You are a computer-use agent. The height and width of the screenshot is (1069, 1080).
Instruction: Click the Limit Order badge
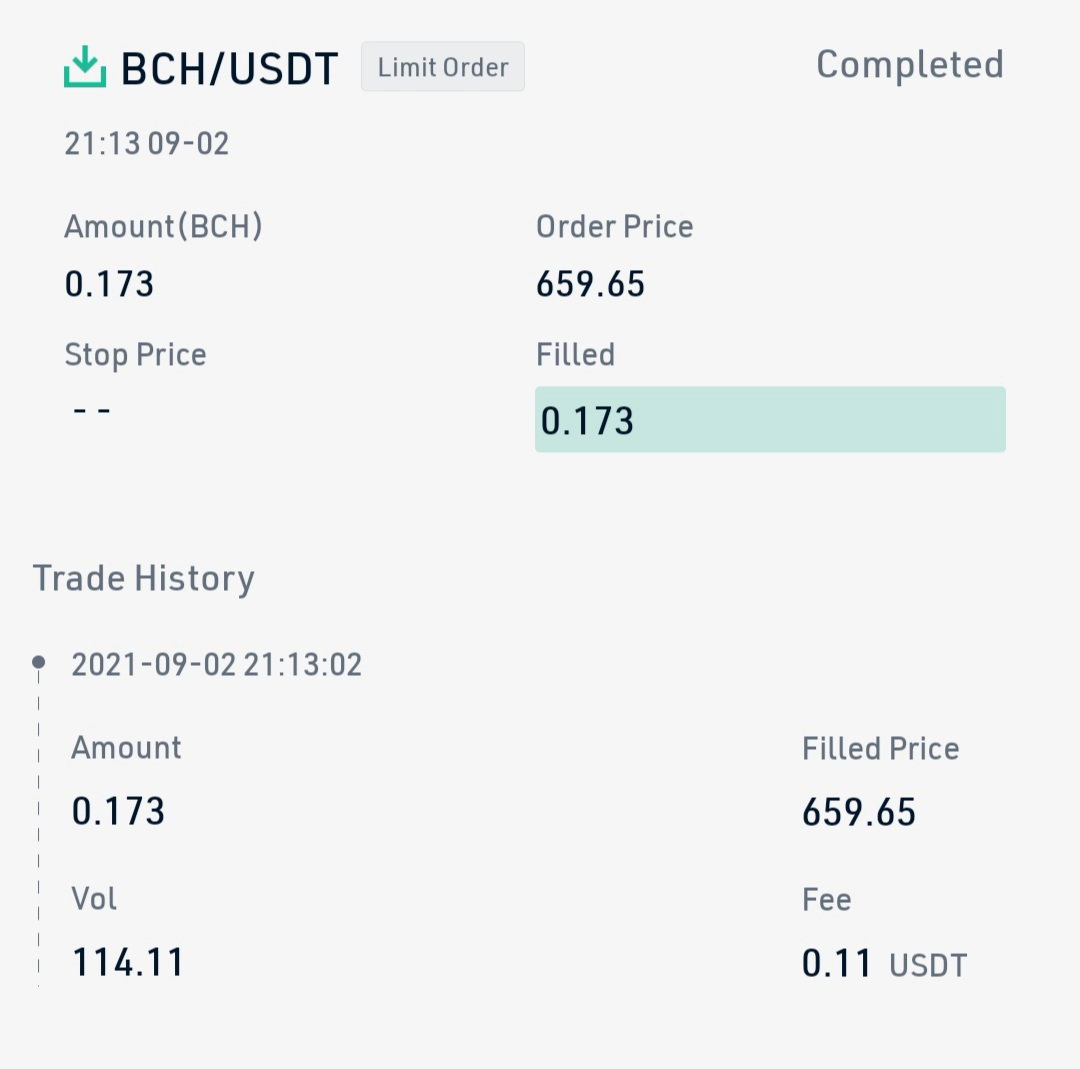tap(443, 67)
